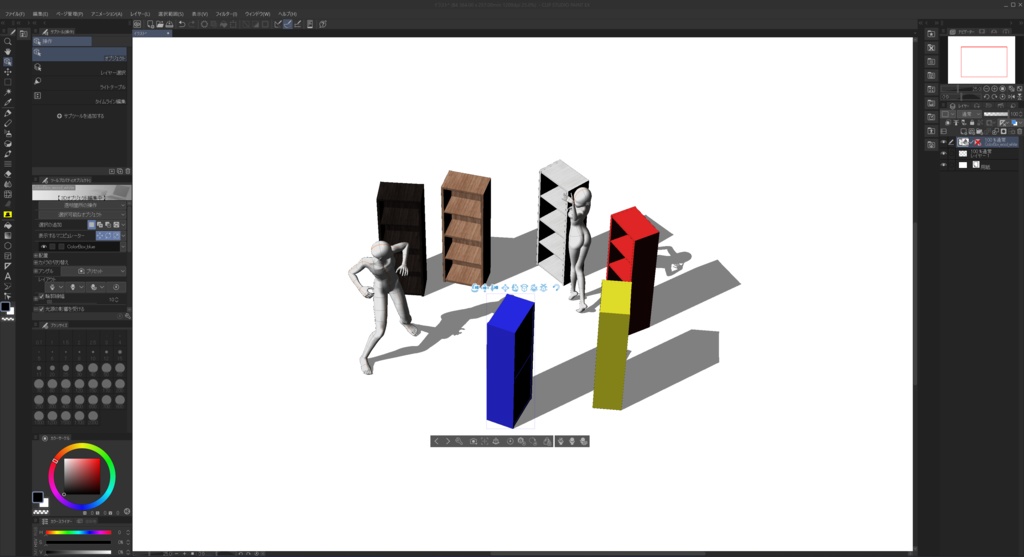The width and height of the screenshot is (1024, 557).
Task: Select the 操作 operation sub tool group tab
Action: pyautogui.click(x=62, y=41)
